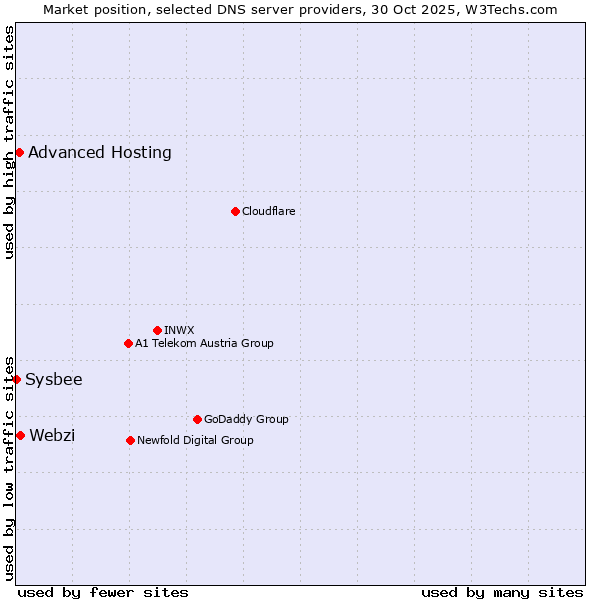Click the red dot next to Cloudflare
The height and width of the screenshot is (600, 600).
[235, 211]
